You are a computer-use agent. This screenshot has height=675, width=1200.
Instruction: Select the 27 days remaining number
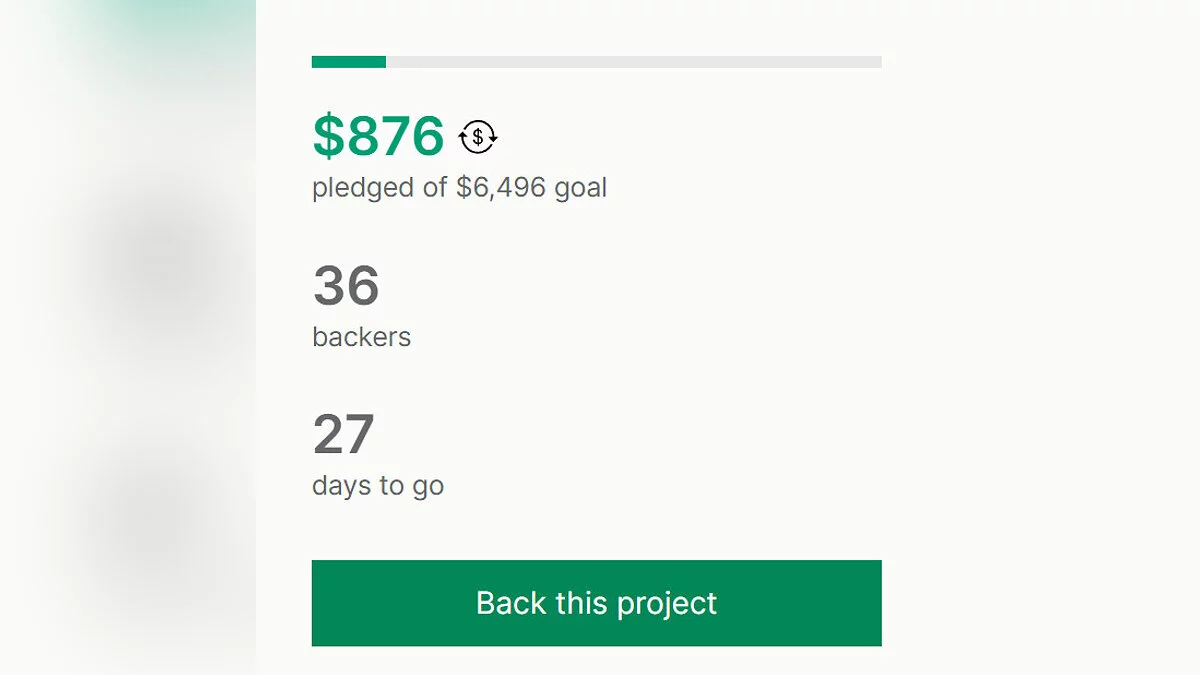343,435
